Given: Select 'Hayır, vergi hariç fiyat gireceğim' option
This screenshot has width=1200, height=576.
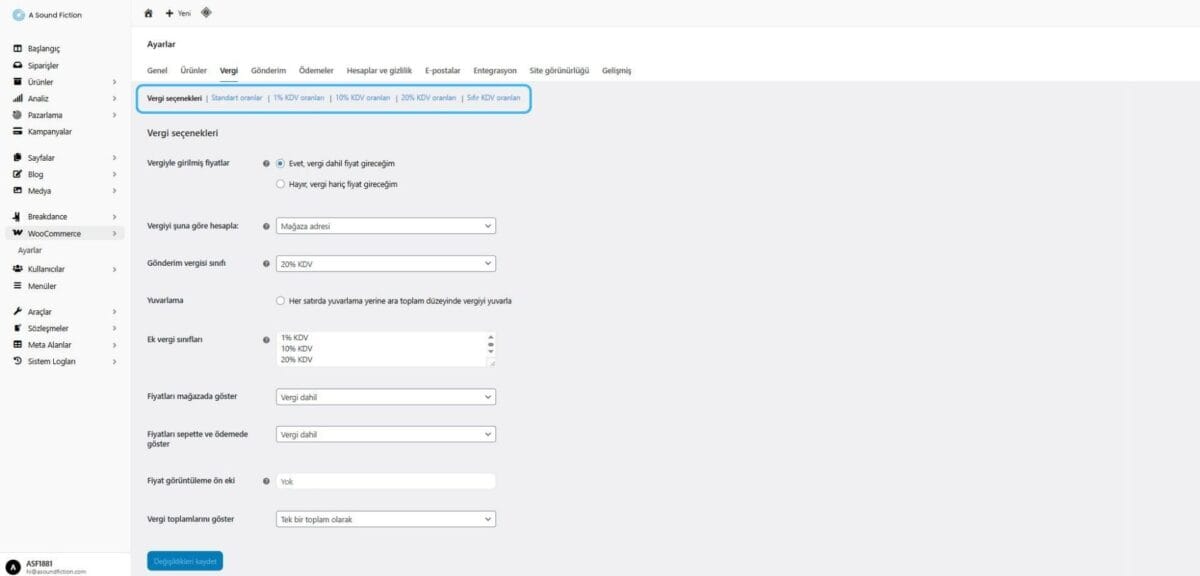Looking at the screenshot, I should coord(280,184).
